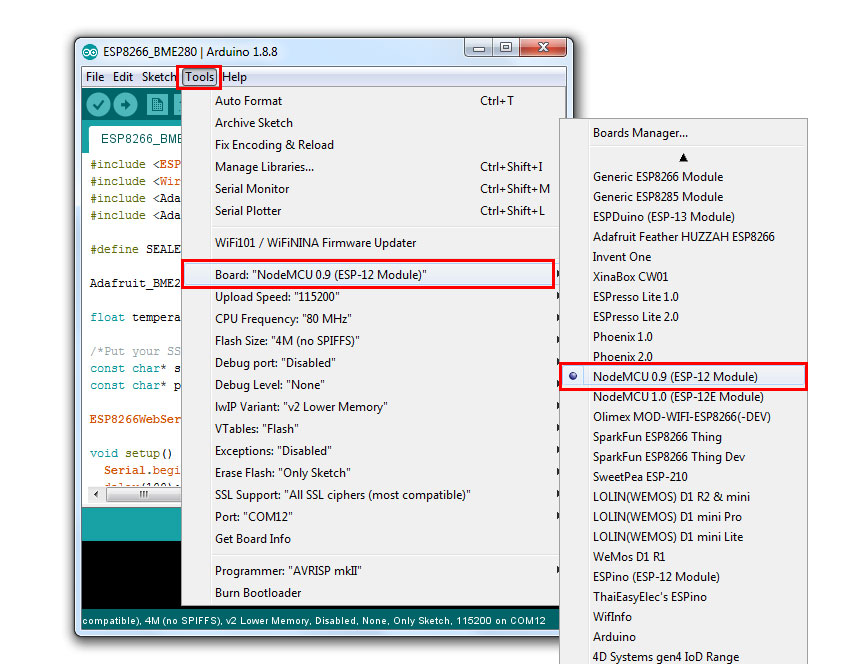Viewport: 860px width, 664px height.
Task: Select XinaBox CW01 board
Action: tap(683, 276)
